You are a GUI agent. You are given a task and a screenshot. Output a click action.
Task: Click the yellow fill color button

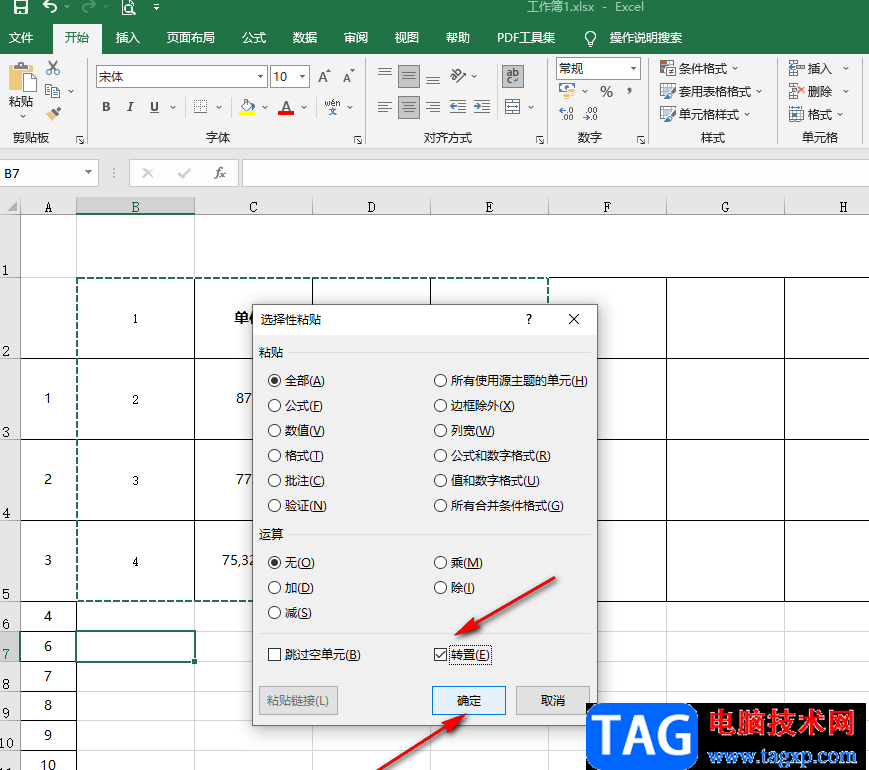click(247, 107)
